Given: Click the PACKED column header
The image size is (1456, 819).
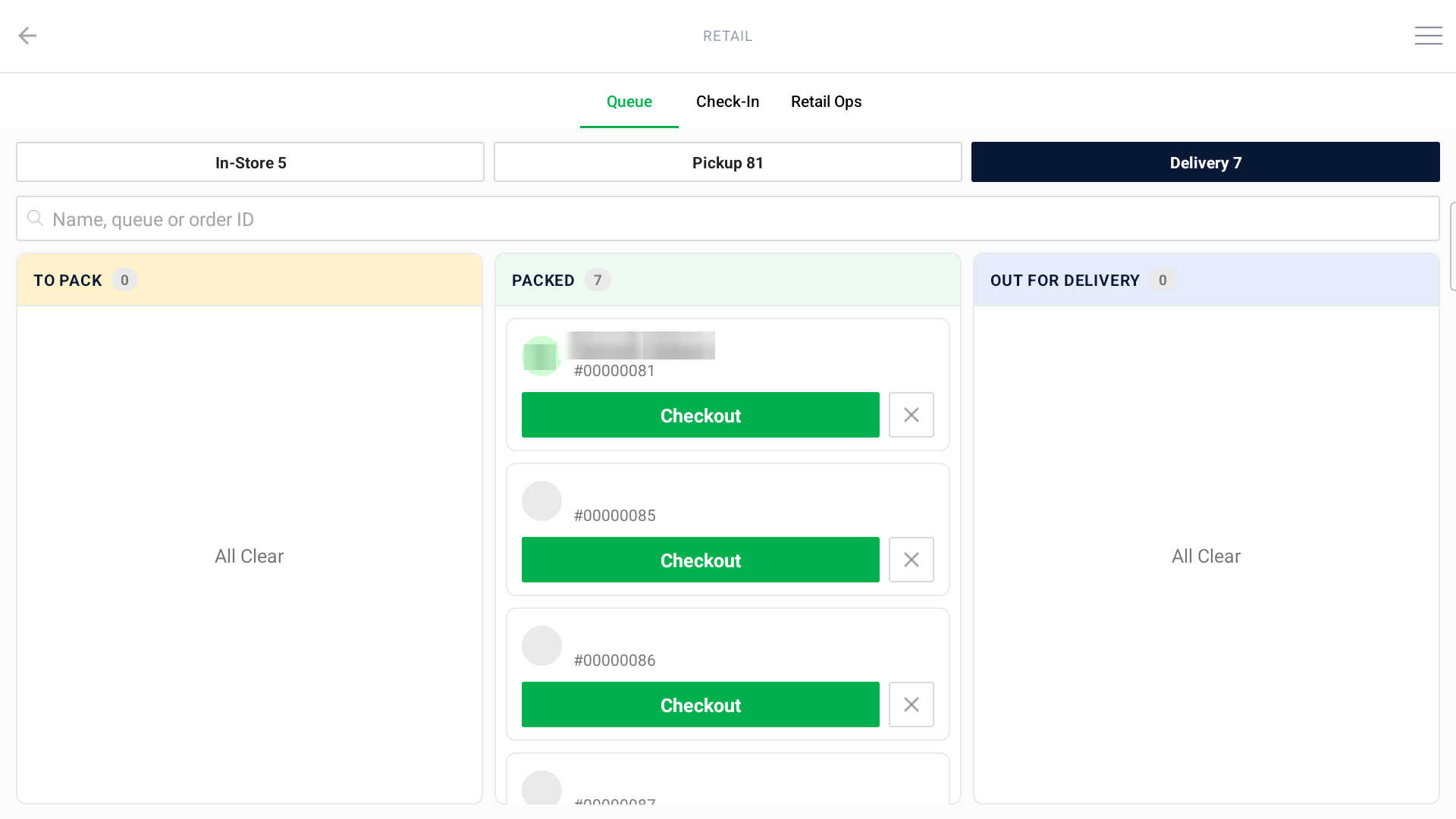Looking at the screenshot, I should click(x=728, y=280).
